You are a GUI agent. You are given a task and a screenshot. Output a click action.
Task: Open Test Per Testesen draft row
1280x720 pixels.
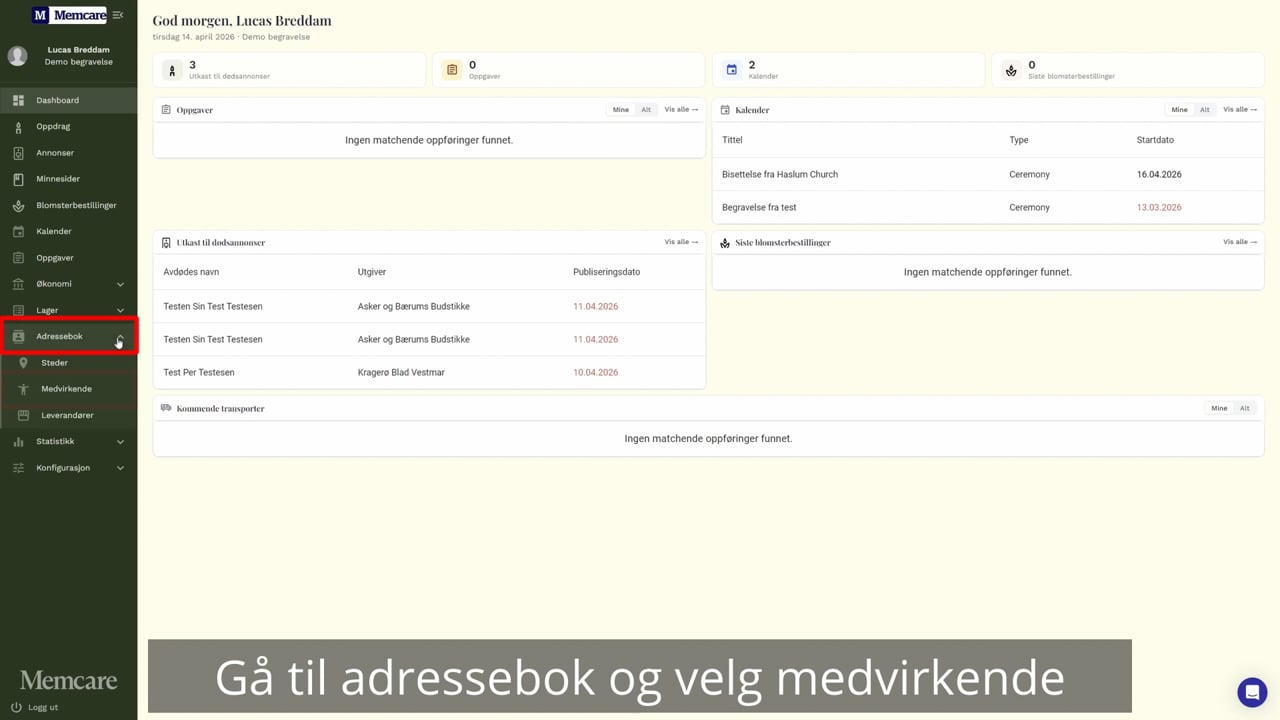click(x=429, y=372)
